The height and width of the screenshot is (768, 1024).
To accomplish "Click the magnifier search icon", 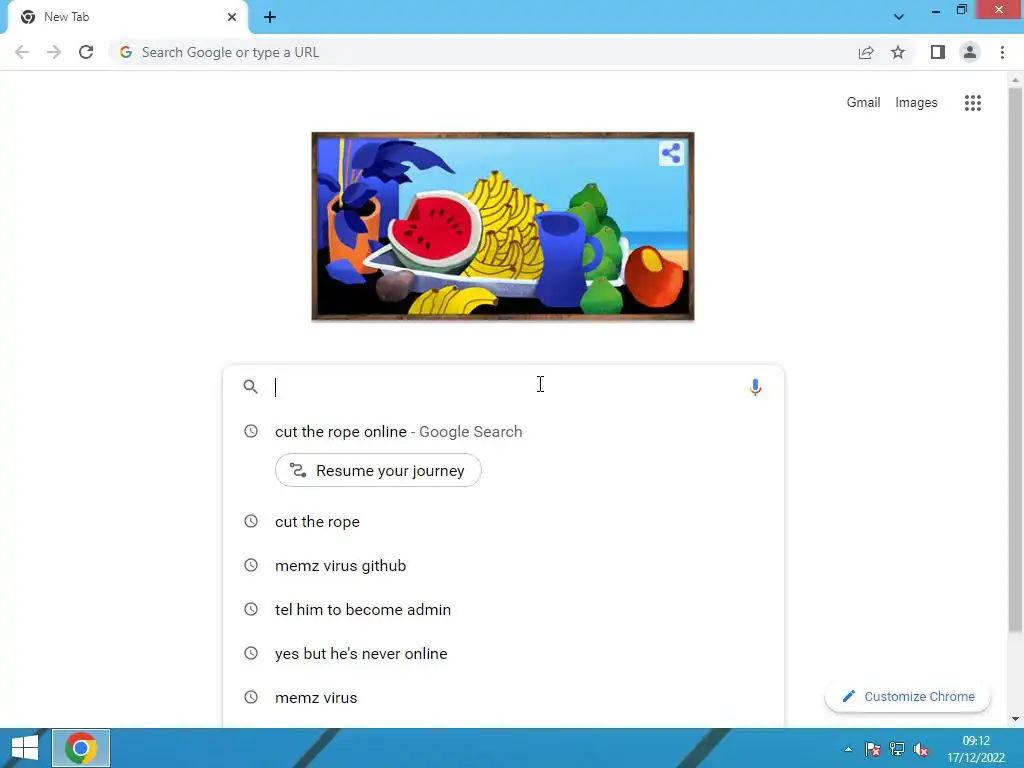I will click(250, 387).
